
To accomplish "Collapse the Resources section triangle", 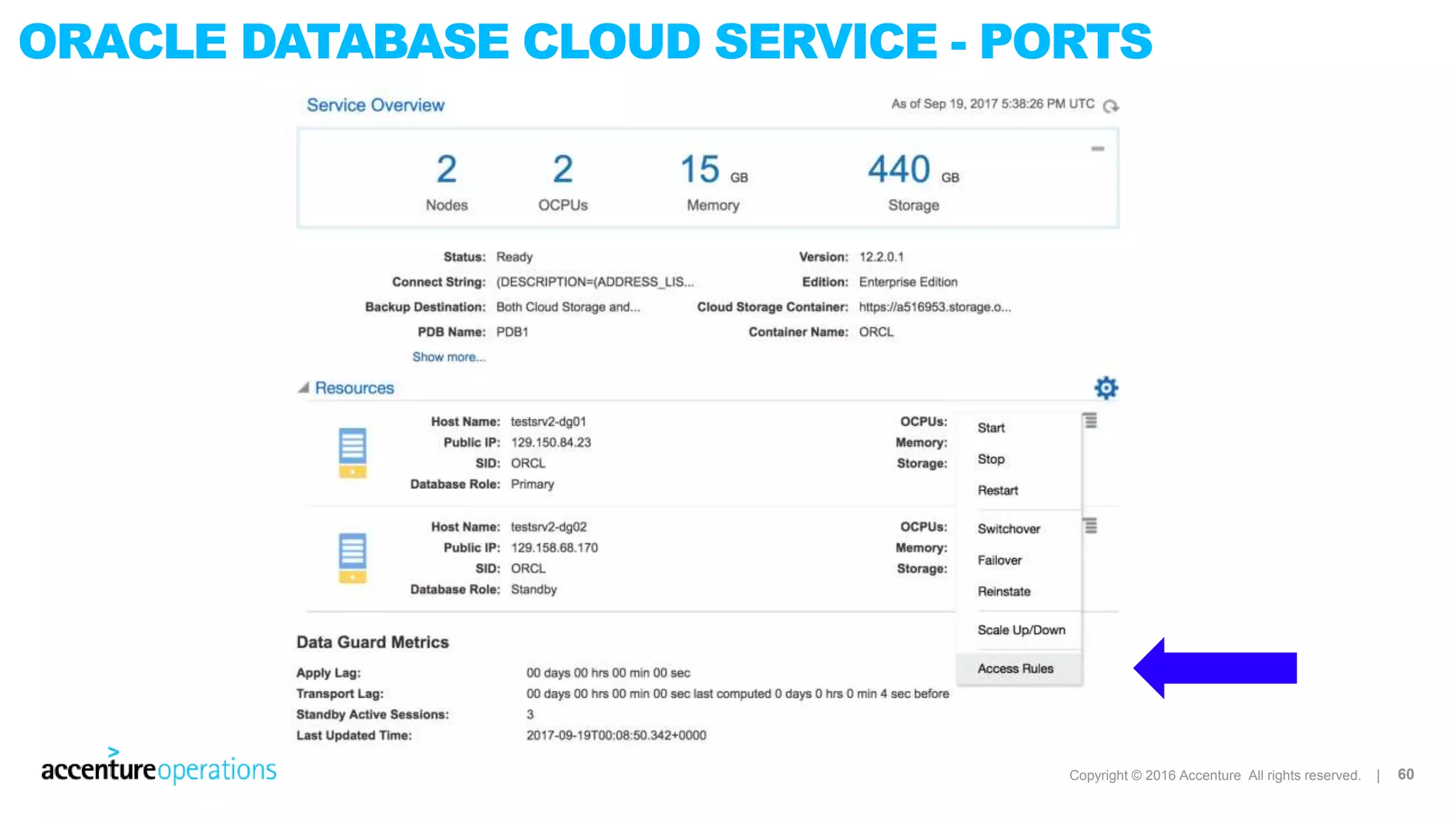I will pos(304,387).
